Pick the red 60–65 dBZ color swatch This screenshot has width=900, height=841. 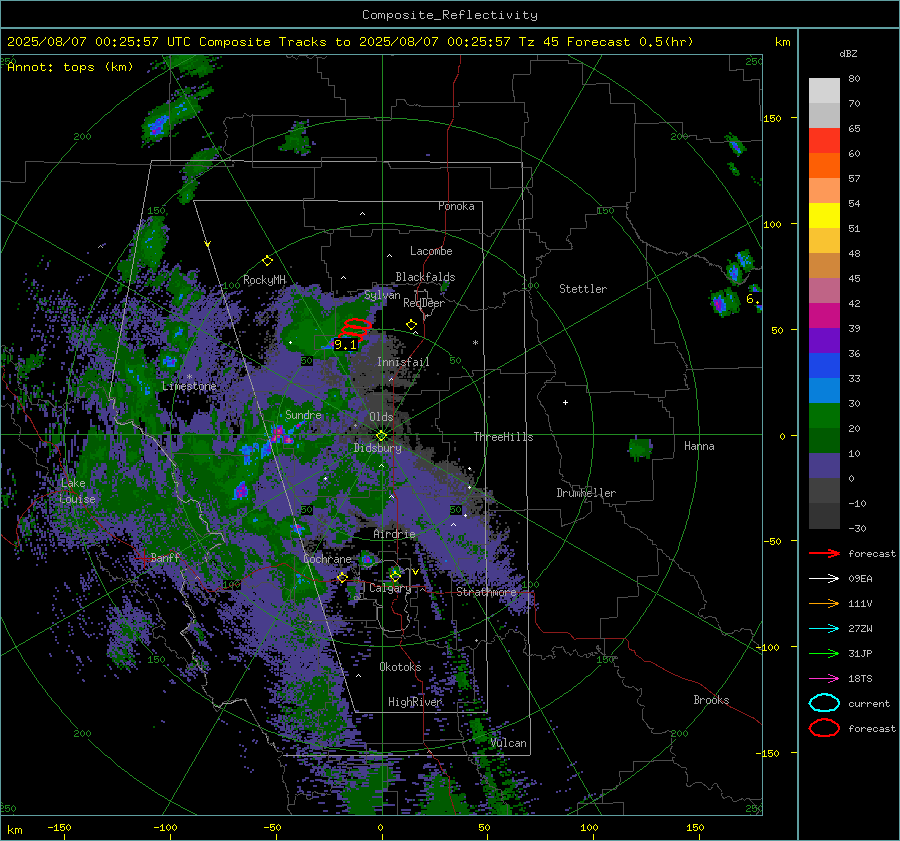click(824, 141)
